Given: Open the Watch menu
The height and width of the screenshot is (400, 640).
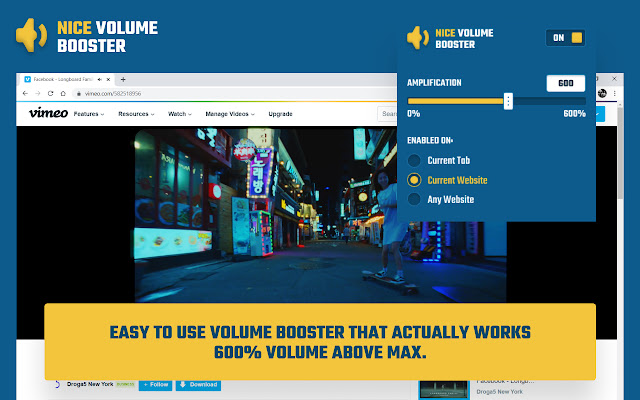Looking at the screenshot, I should [x=180, y=114].
